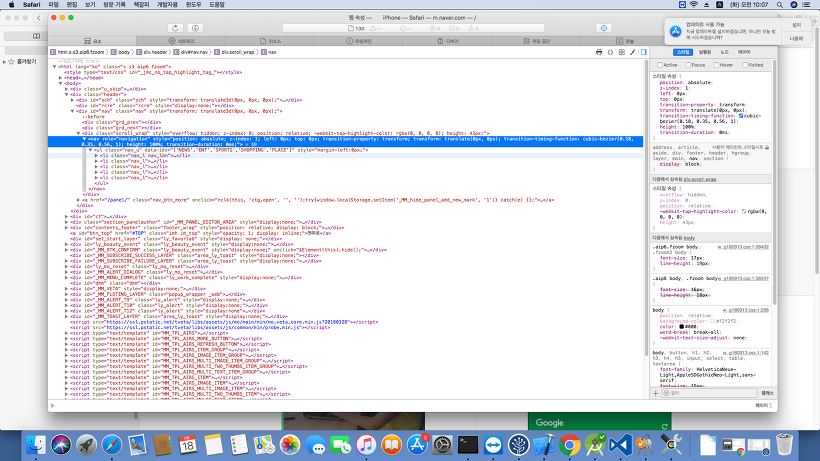The image size is (820, 461).
Task: Launch Siri from the Dock
Action: click(x=61, y=445)
